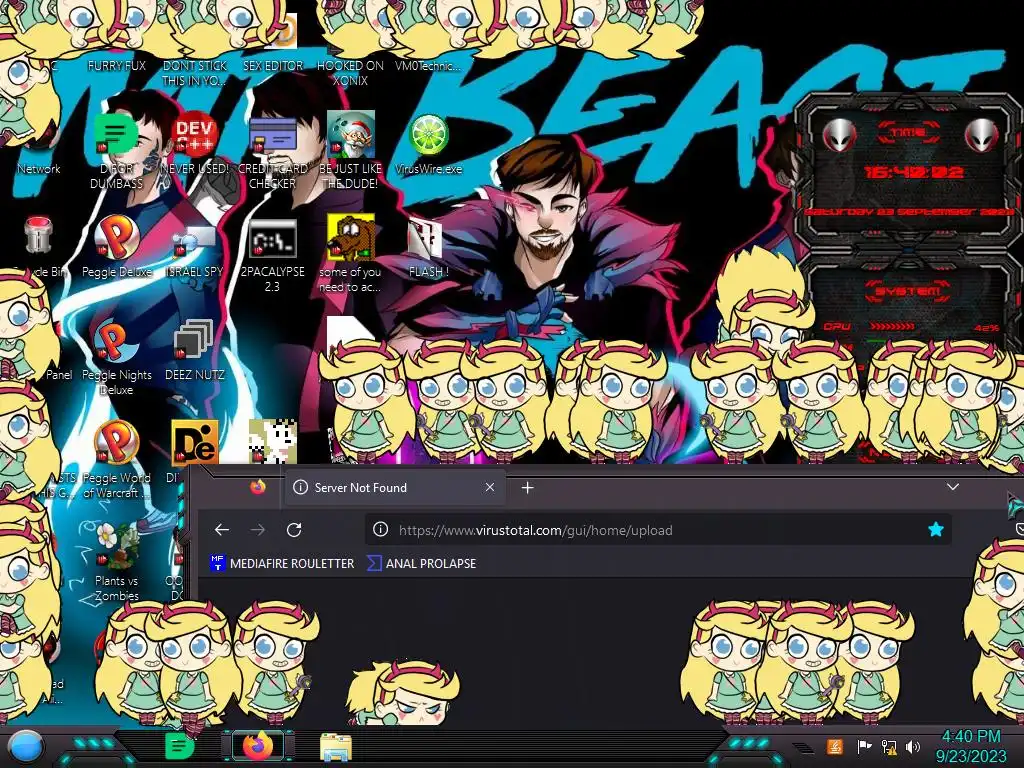Select the VM0Technic... icon label
1024x768 pixels.
pos(428,65)
